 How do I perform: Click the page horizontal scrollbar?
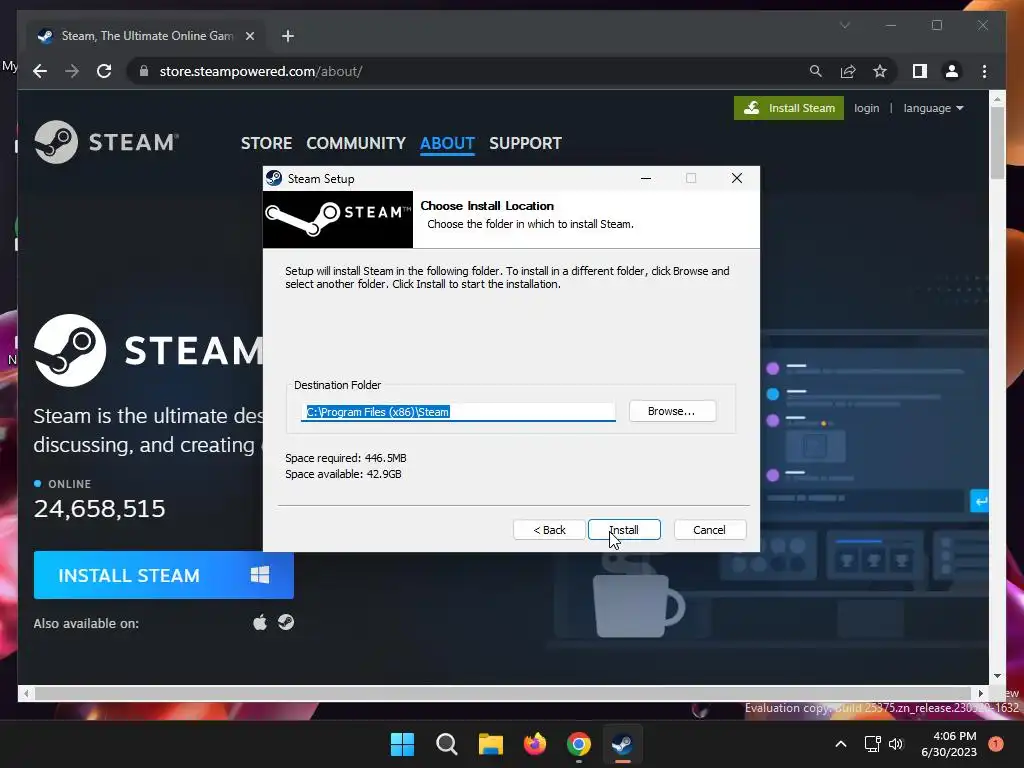click(x=503, y=693)
